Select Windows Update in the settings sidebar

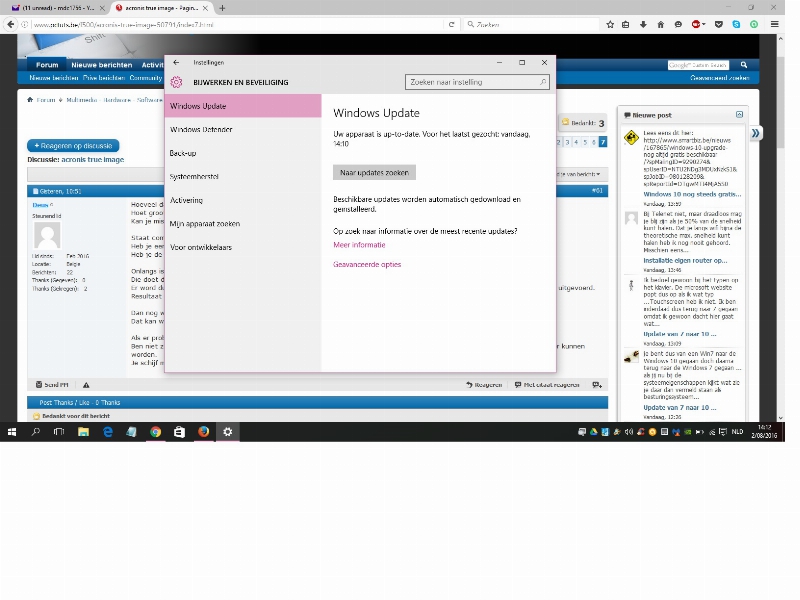pos(243,106)
